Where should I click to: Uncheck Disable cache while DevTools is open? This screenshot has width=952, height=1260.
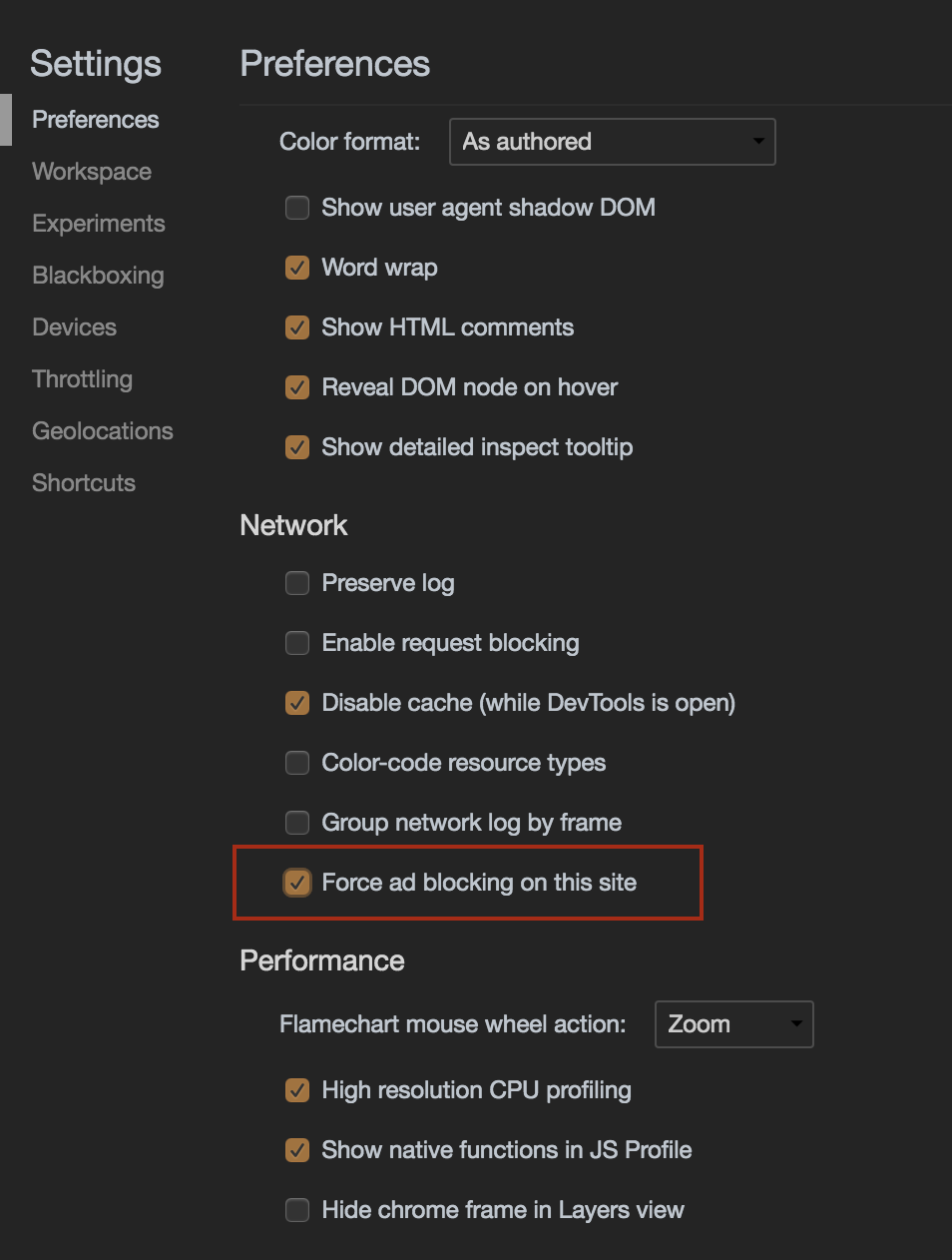click(297, 703)
